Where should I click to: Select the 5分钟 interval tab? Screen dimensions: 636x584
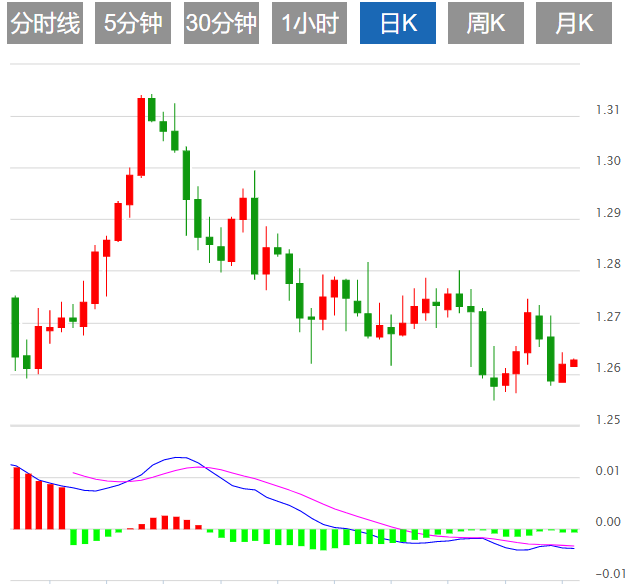(133, 23)
